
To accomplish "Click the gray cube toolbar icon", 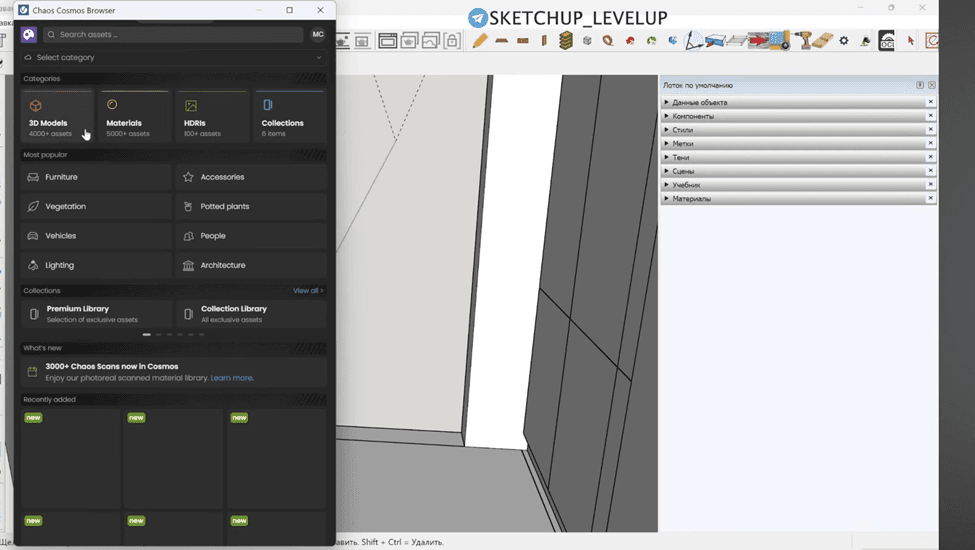I will pyautogui.click(x=587, y=41).
